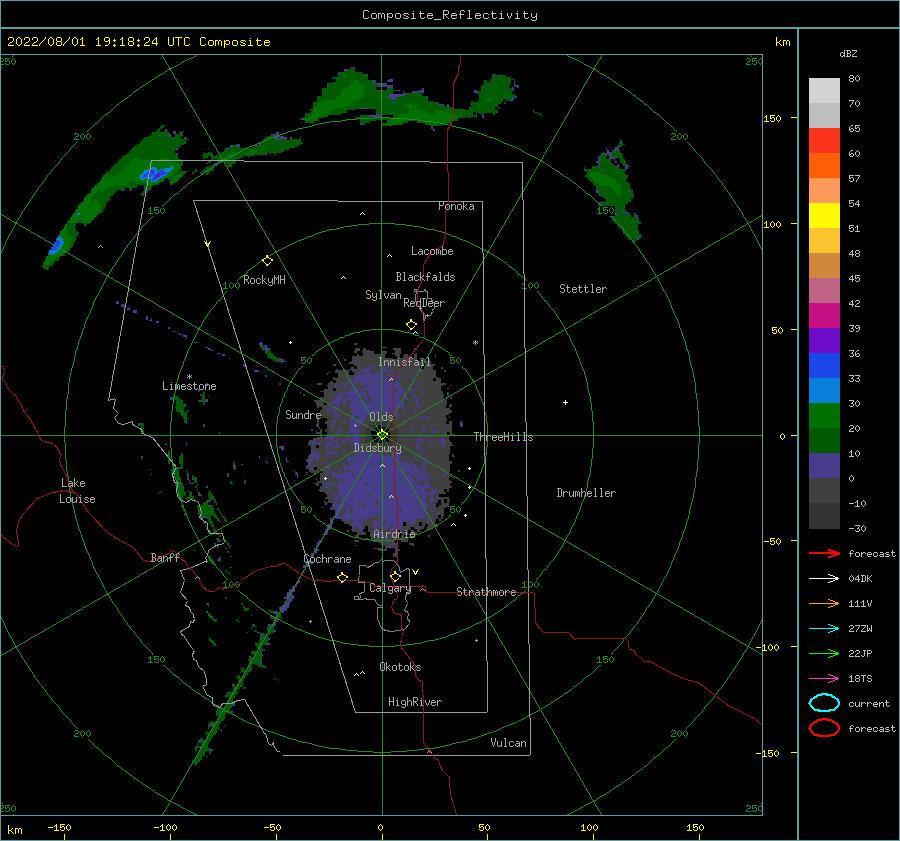Select the bright green swatch between 30 and 20 dBZ
The image size is (900, 841).
(824, 416)
